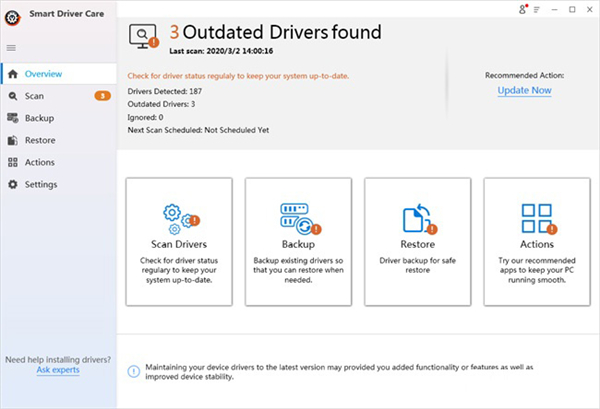
Task: Click the Restore file icon in card
Action: coord(417,217)
